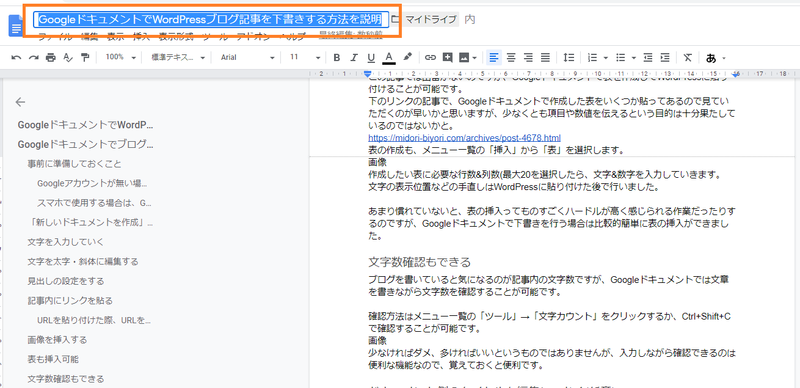Go to outline item Googleアカウントが無い場...
800x388 pixels.
point(92,183)
